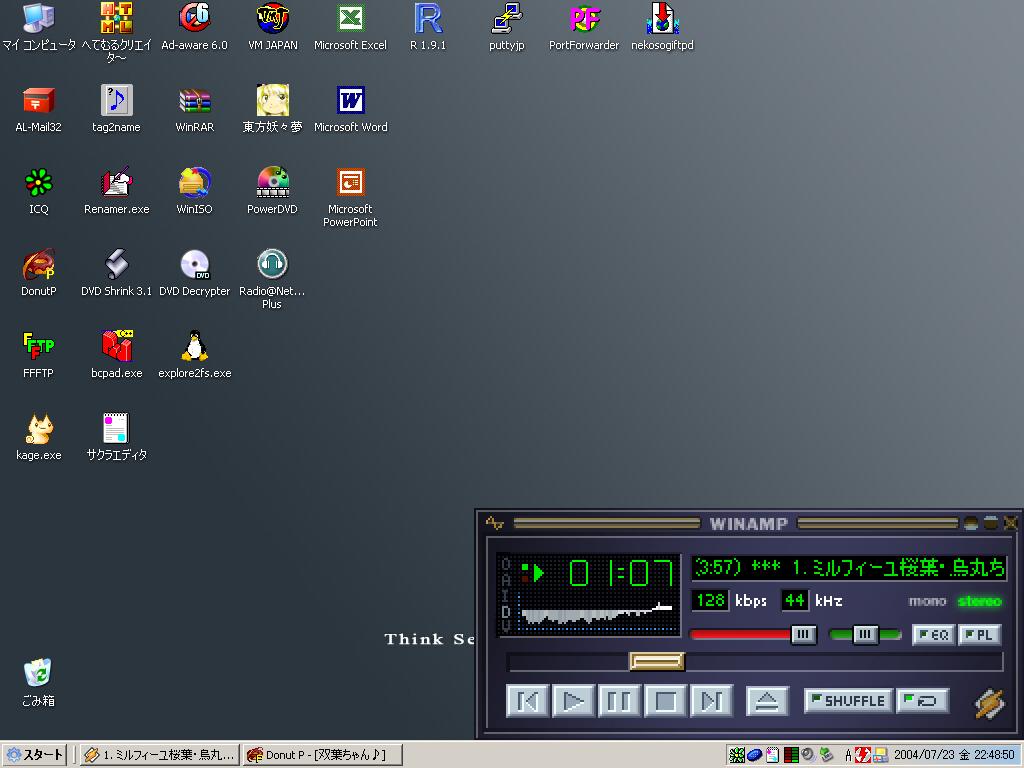Select the DonutP browser icon
The height and width of the screenshot is (768, 1024).
[x=39, y=273]
